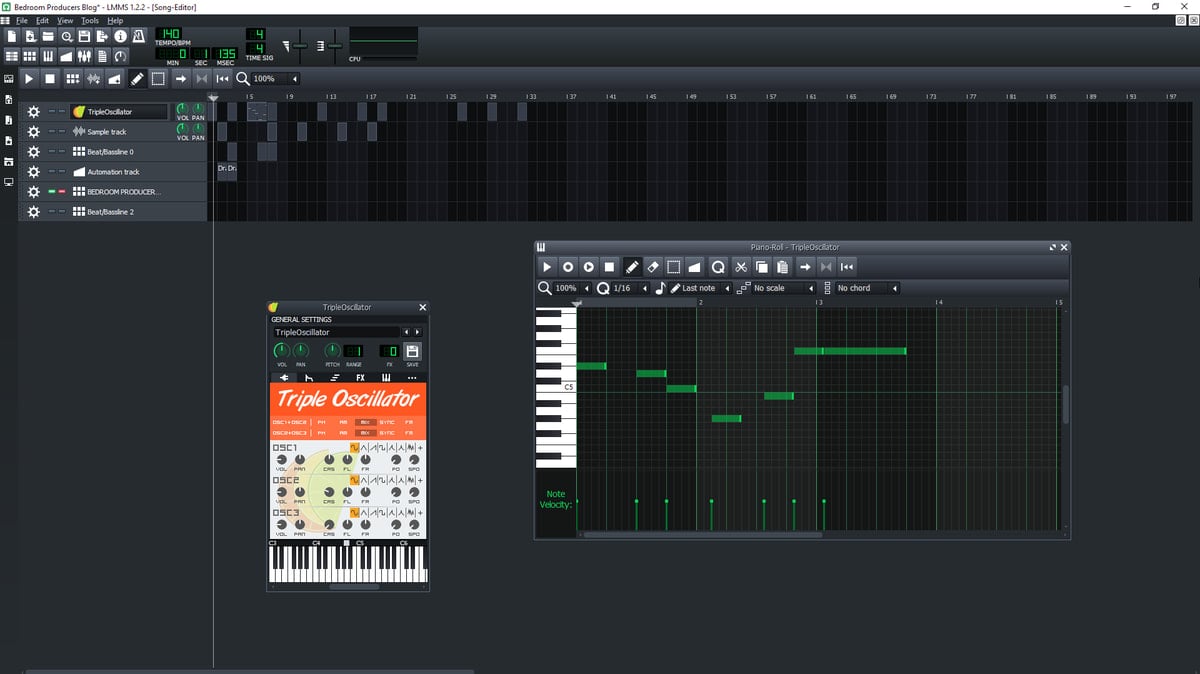Select next preset arrow in TripleOscillator
This screenshot has height=674, width=1200.
pos(417,332)
